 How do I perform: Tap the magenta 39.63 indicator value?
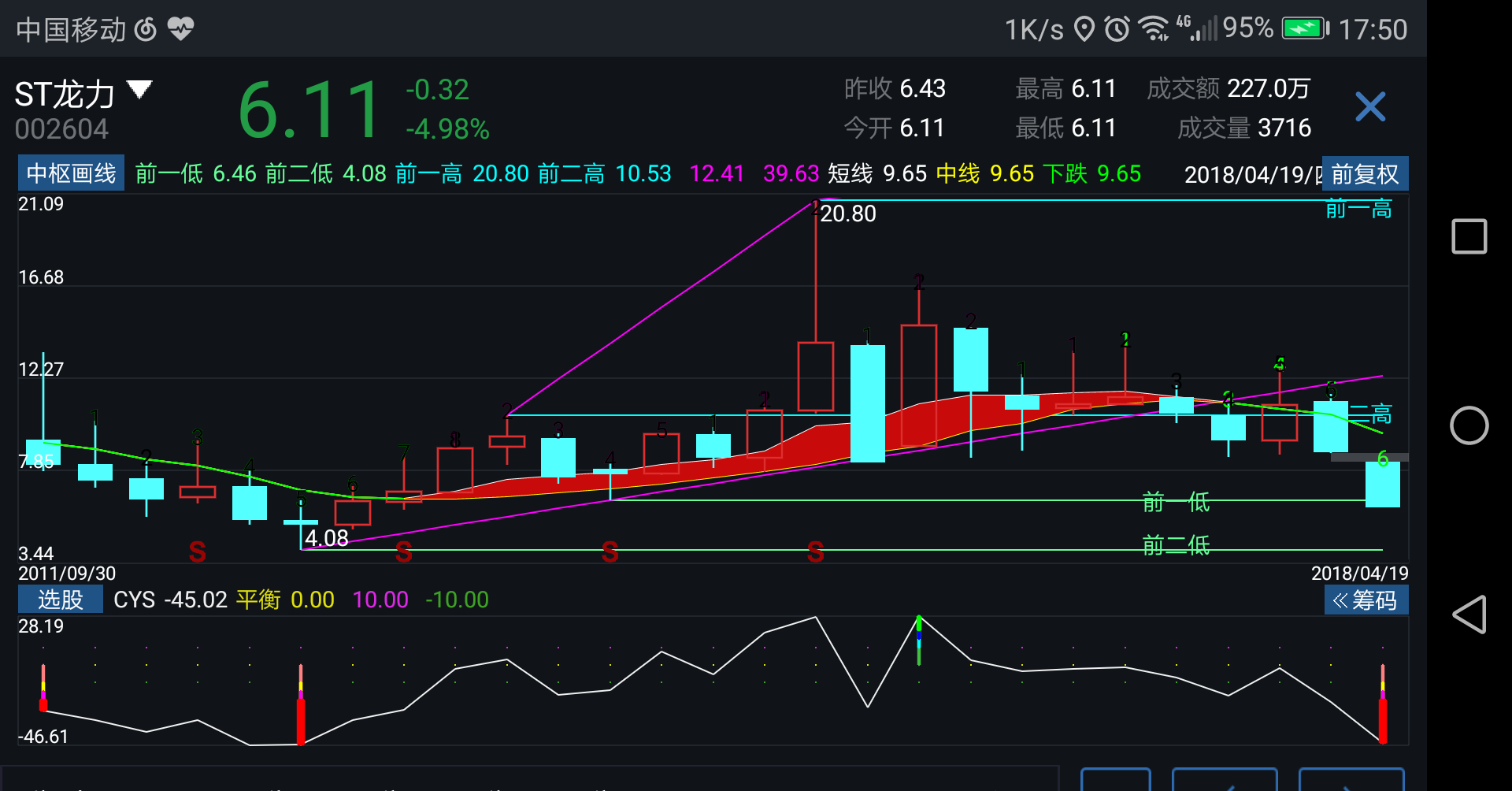coord(791,173)
